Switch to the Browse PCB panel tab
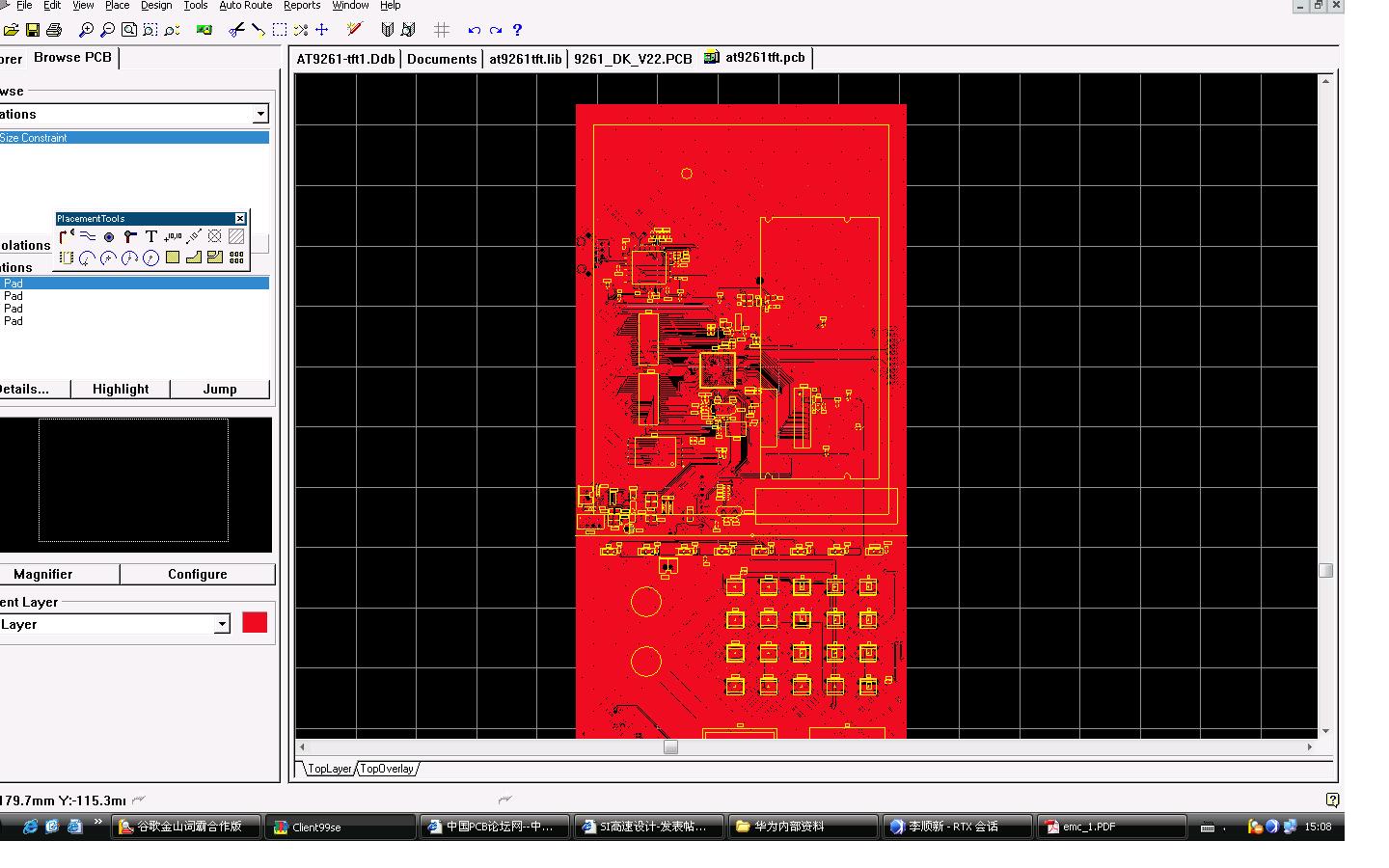This screenshot has height=868, width=1389. coord(72,58)
